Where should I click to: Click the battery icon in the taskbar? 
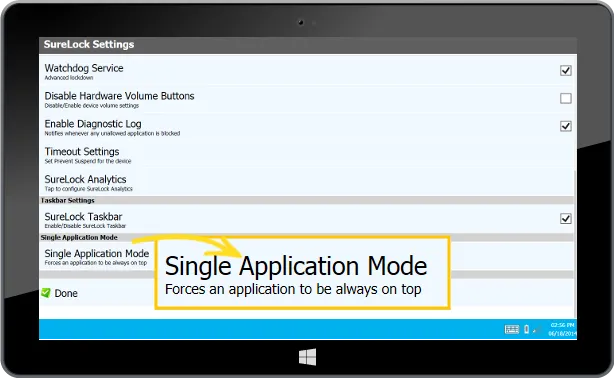(527, 329)
